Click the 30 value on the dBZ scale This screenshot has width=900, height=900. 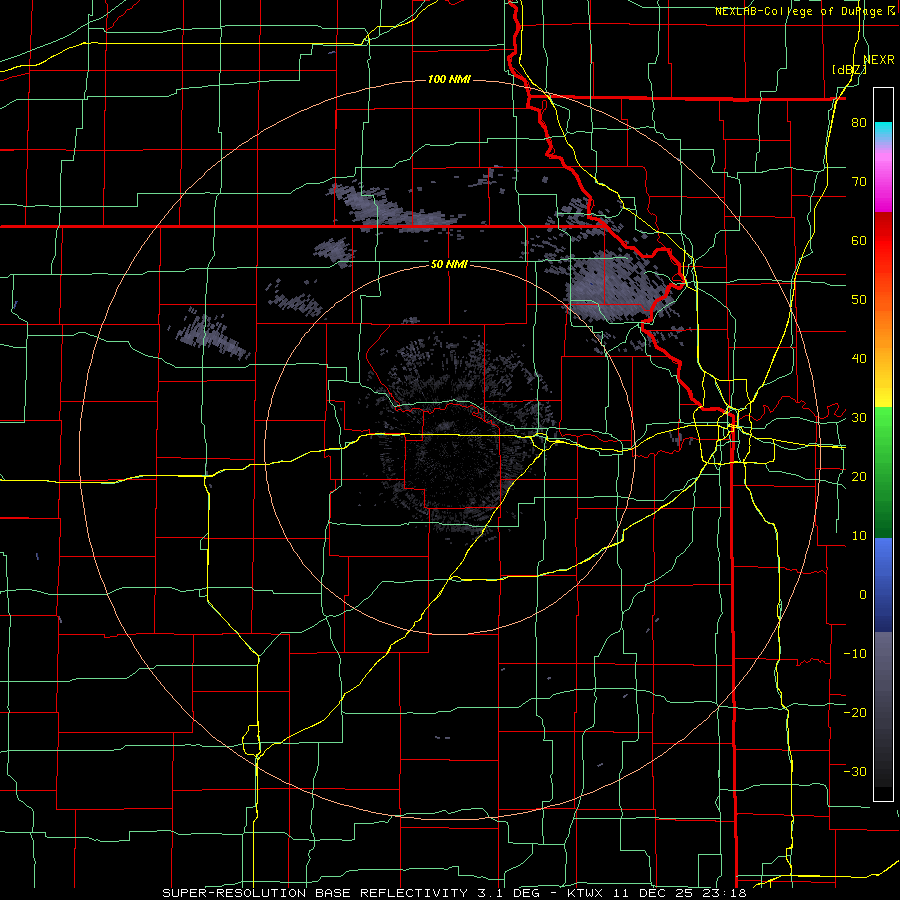coord(859,418)
